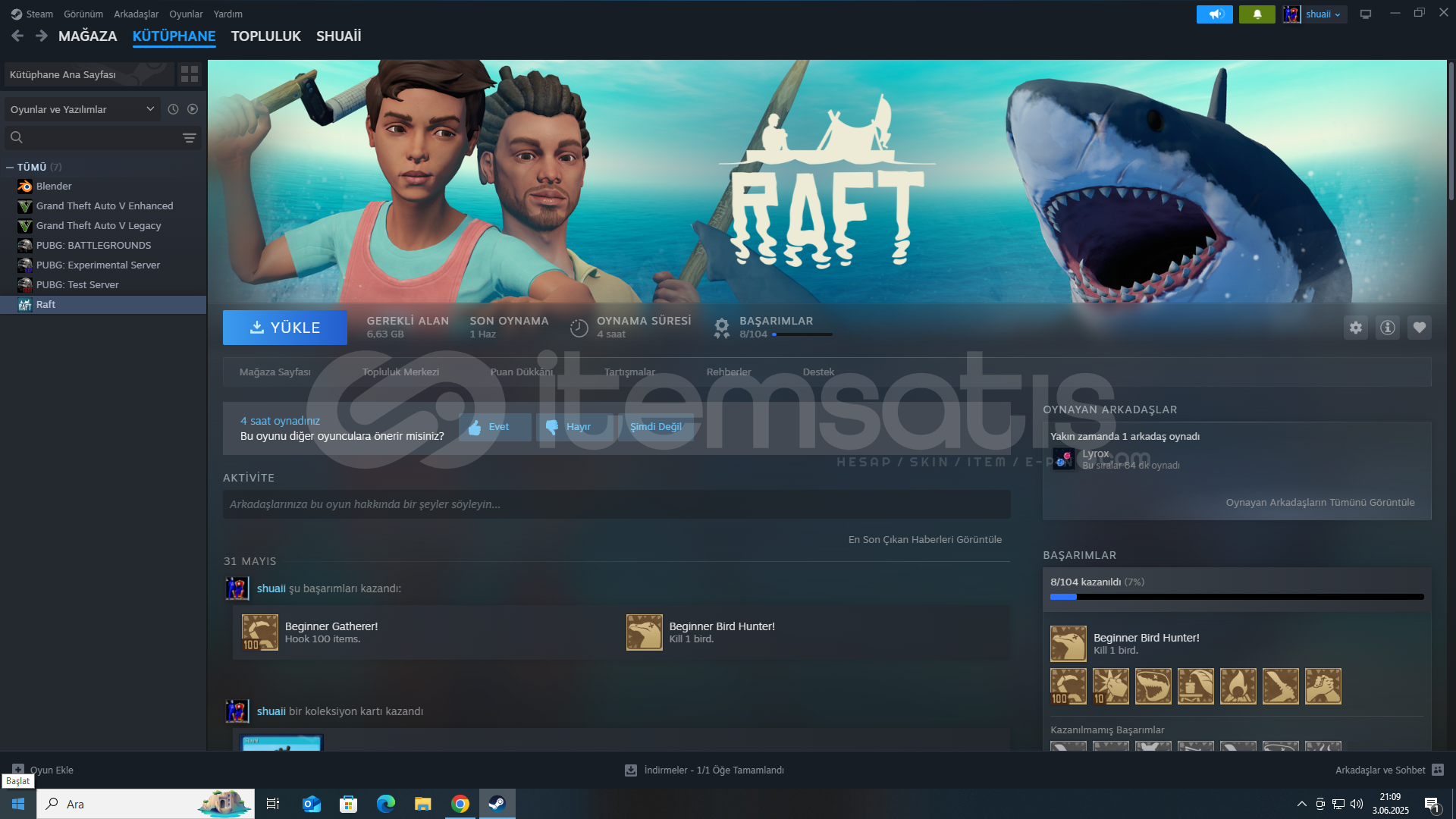Open File Explorer from the taskbar
Screen dimensions: 1456x819
[x=422, y=804]
